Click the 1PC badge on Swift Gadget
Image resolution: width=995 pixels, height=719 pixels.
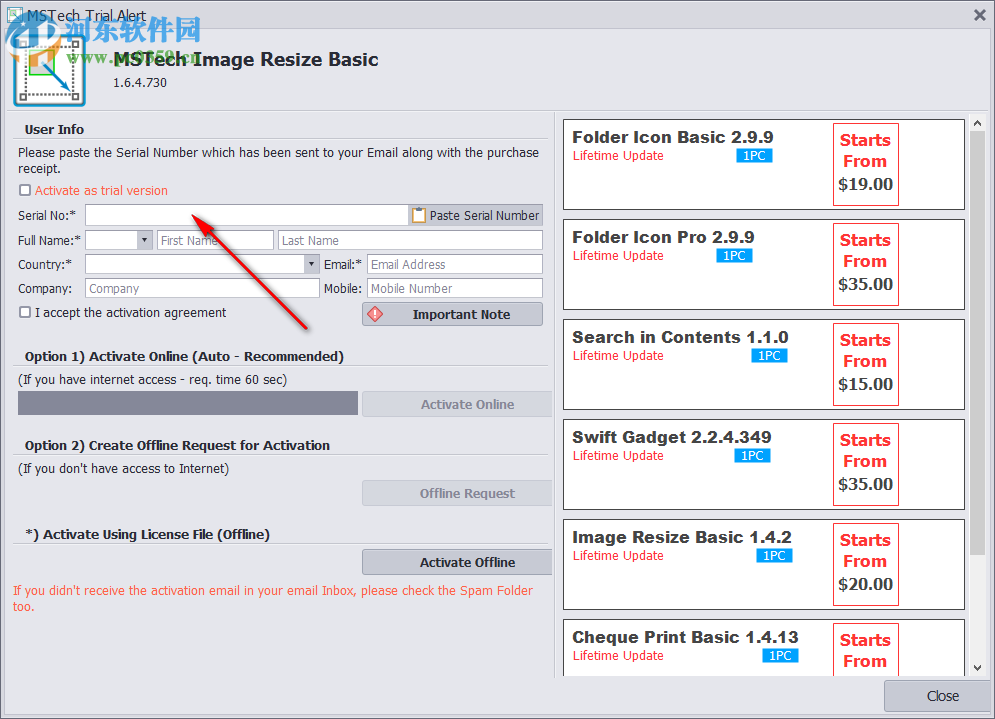(x=752, y=455)
